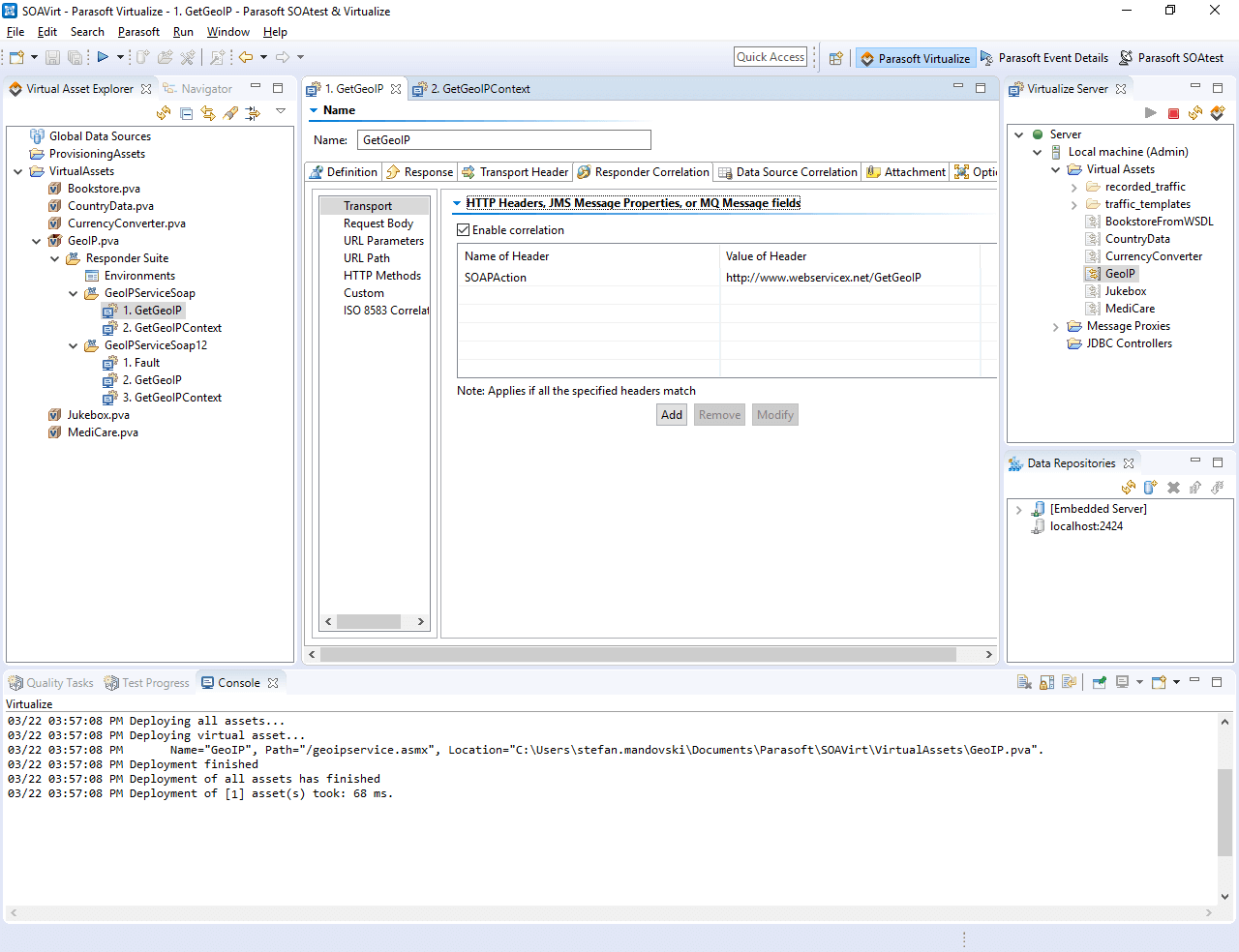Click the Open Perspective icon
This screenshot has height=952, width=1239.
click(835, 58)
